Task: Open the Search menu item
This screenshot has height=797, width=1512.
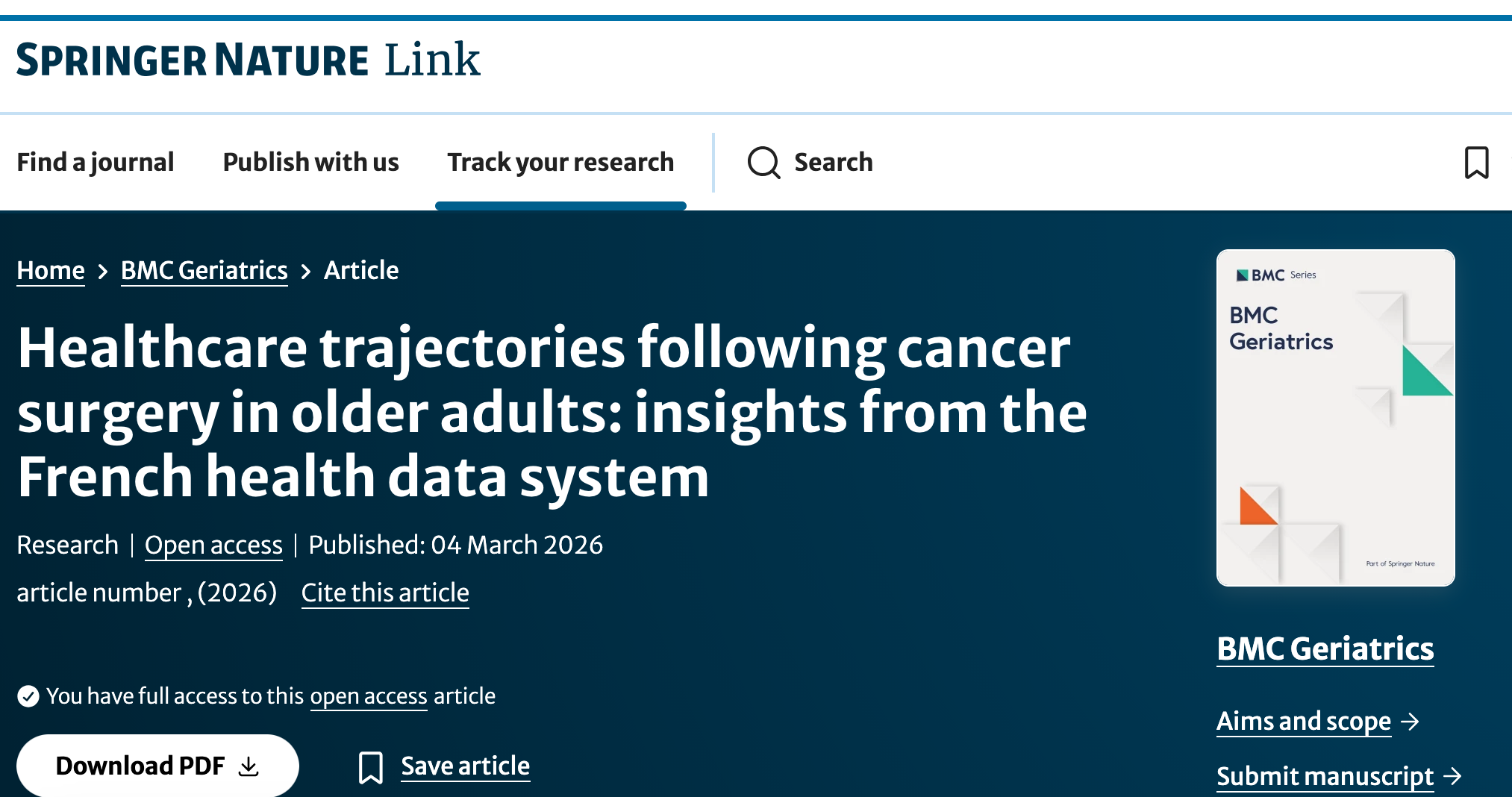Action: [833, 162]
